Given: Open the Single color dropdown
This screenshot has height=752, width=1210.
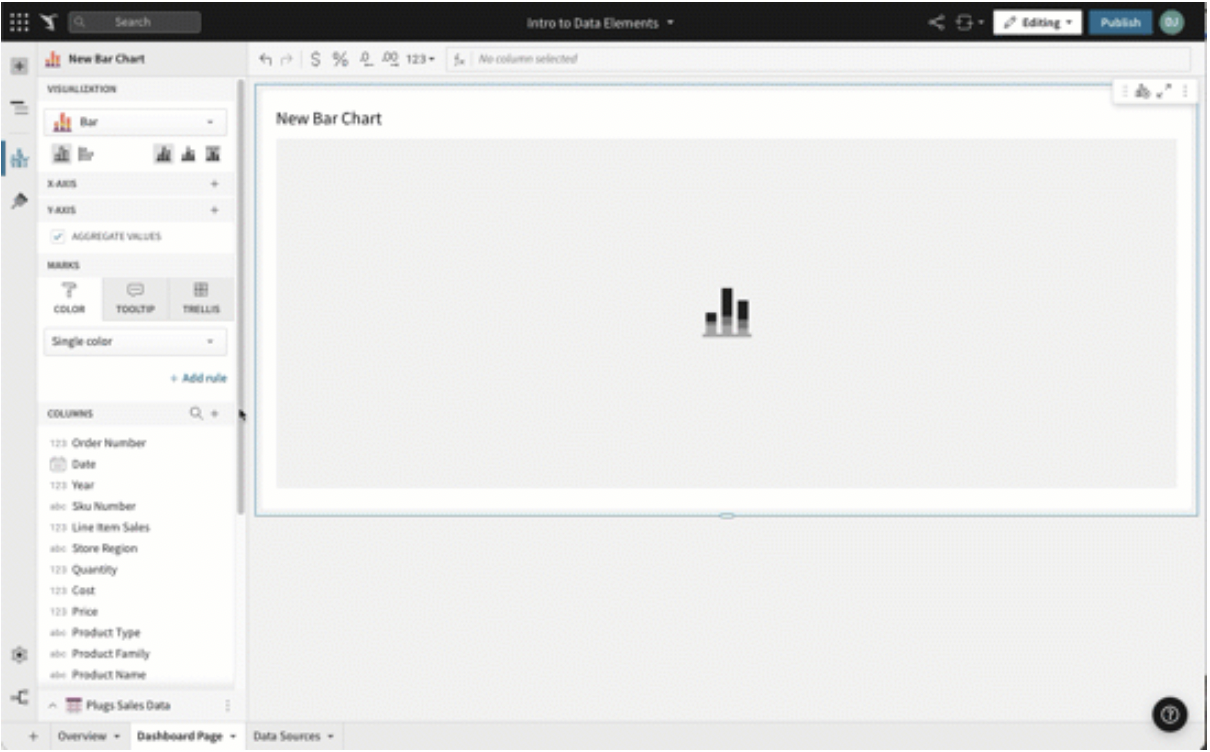Looking at the screenshot, I should (x=135, y=340).
